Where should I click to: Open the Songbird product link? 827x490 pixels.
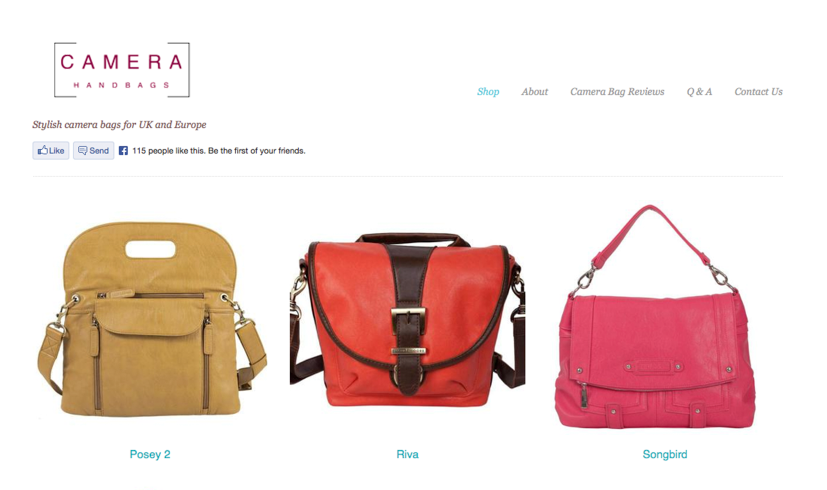tap(665, 454)
